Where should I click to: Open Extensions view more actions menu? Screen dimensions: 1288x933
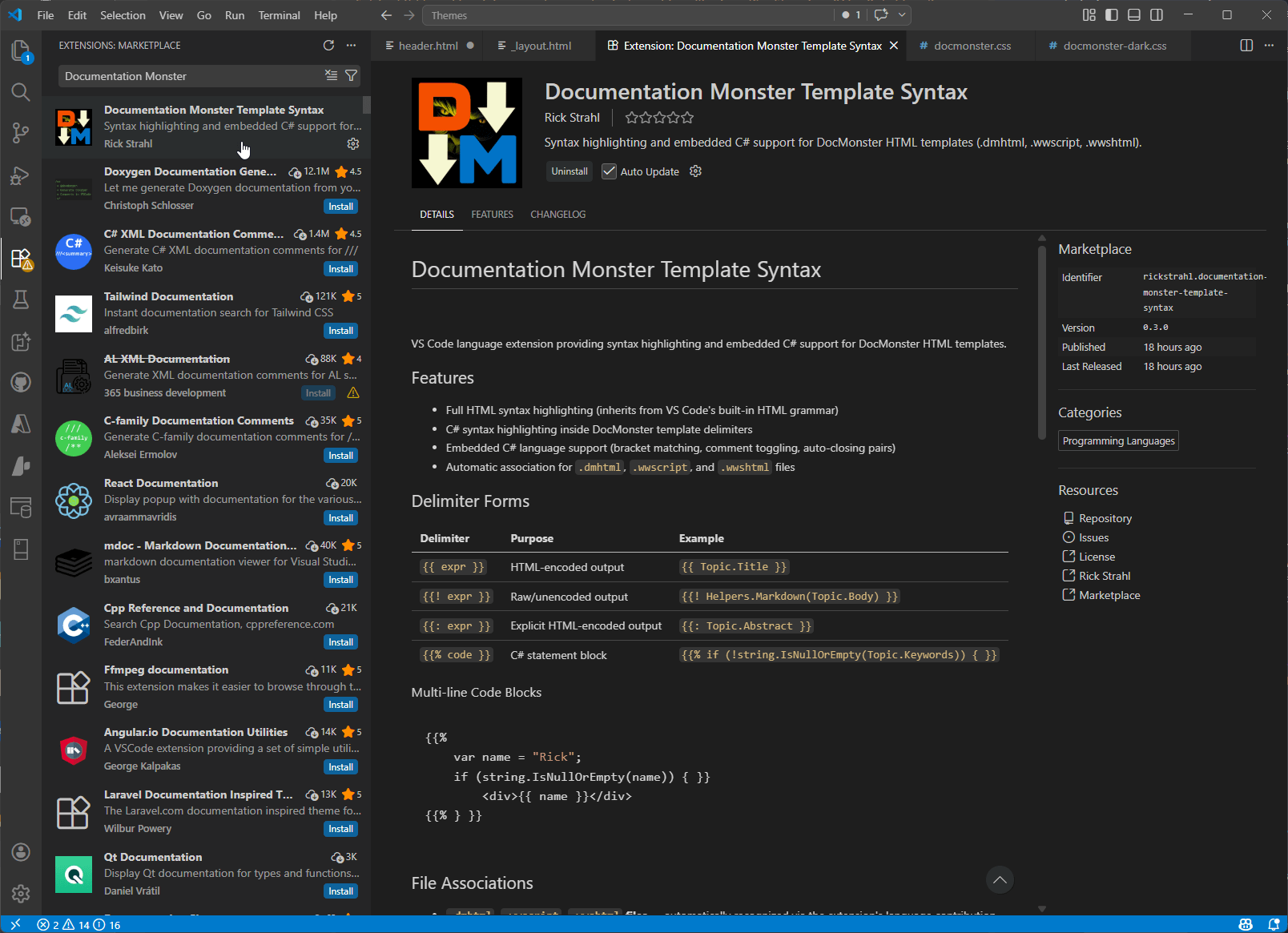(351, 46)
